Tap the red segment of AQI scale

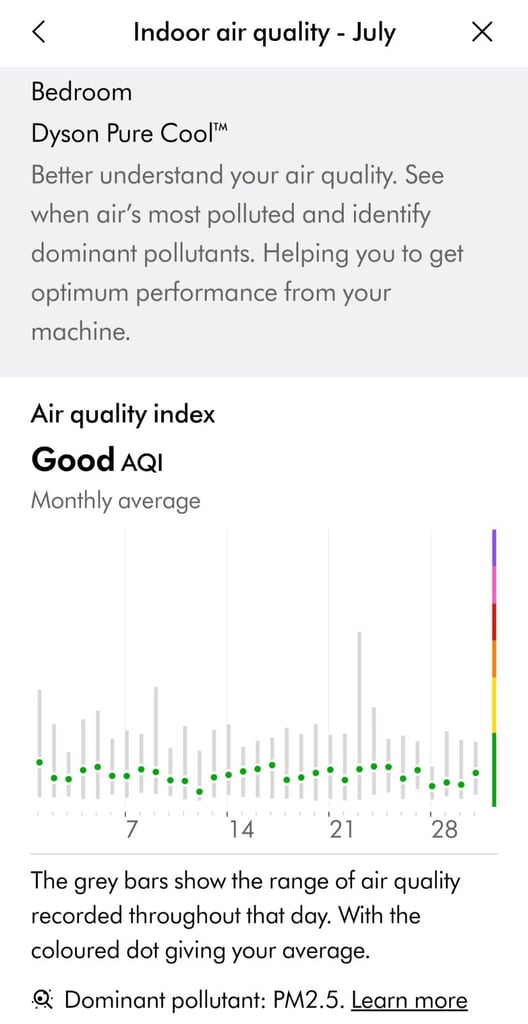(x=495, y=622)
